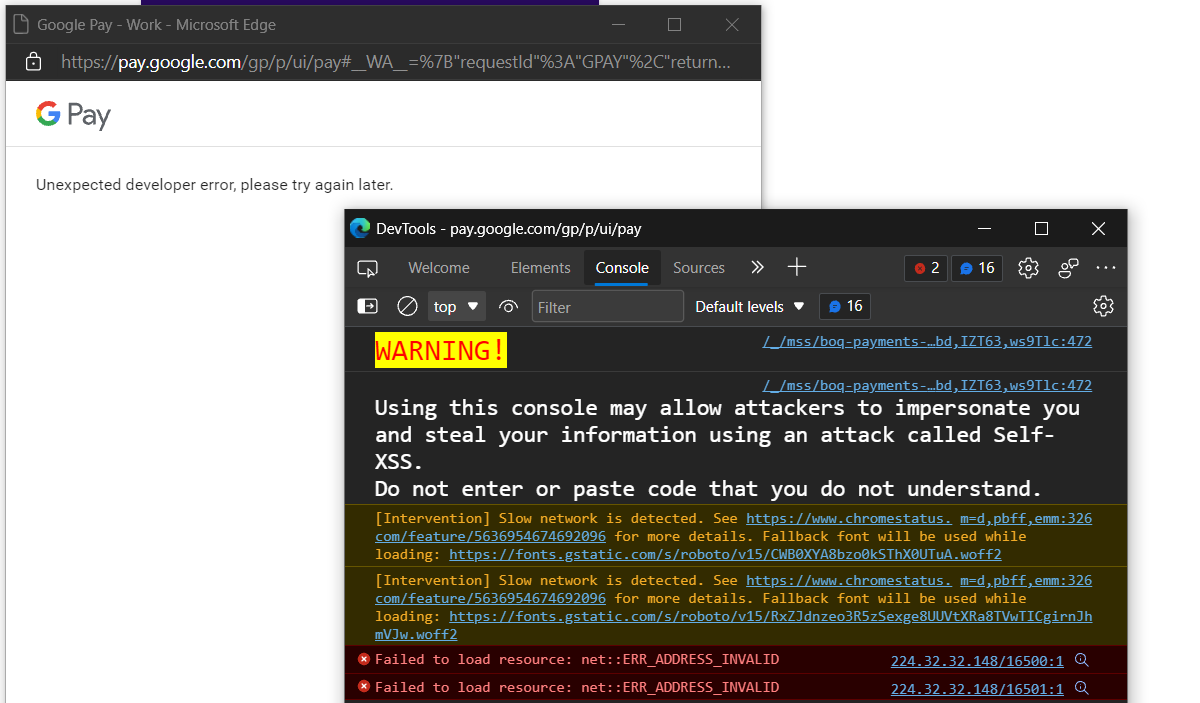The image size is (1200, 703).
Task: Create a live expression
Action: point(508,306)
